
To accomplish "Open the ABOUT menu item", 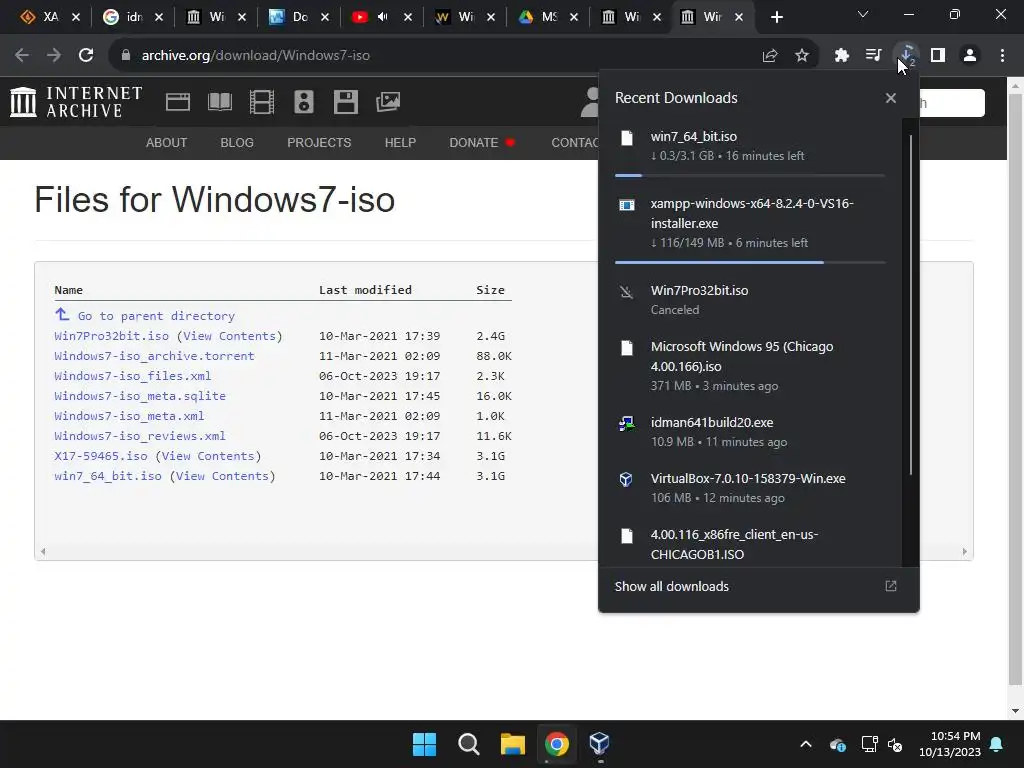I will tap(167, 142).
